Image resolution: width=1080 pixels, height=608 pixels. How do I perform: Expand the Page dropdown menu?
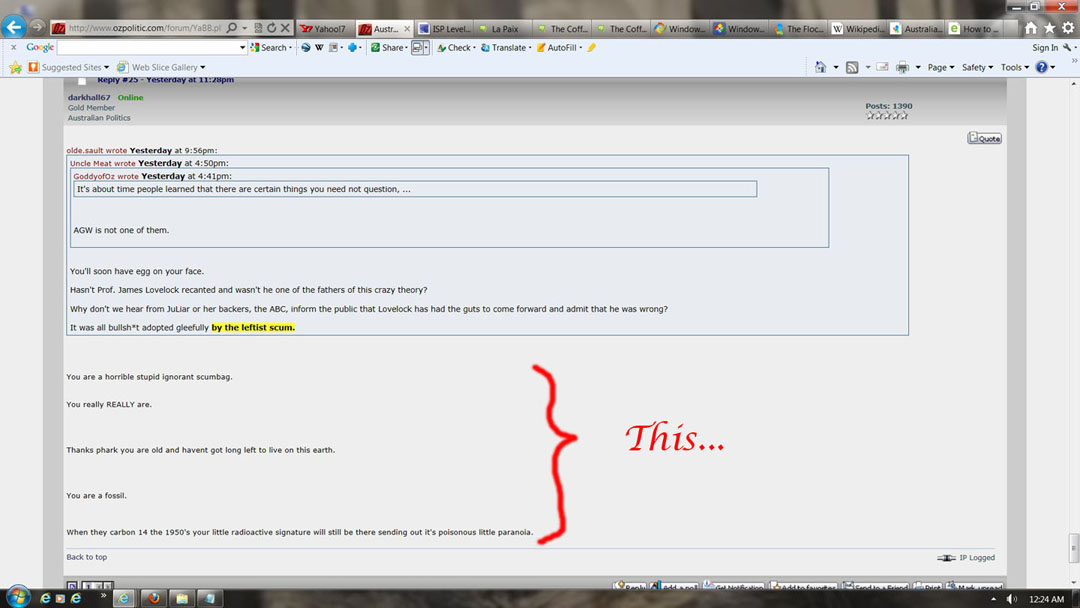(940, 67)
